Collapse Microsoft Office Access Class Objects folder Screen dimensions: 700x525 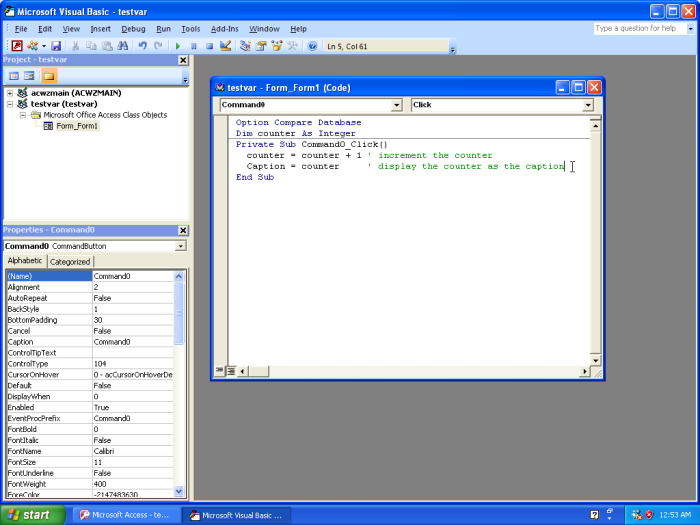(x=23, y=115)
